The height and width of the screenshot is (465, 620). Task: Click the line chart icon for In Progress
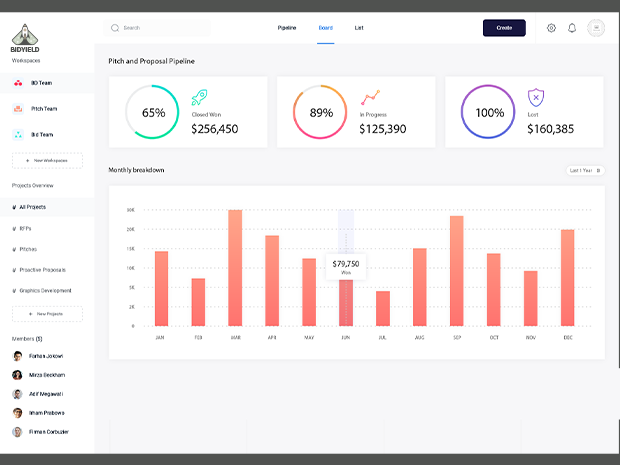[x=370, y=98]
